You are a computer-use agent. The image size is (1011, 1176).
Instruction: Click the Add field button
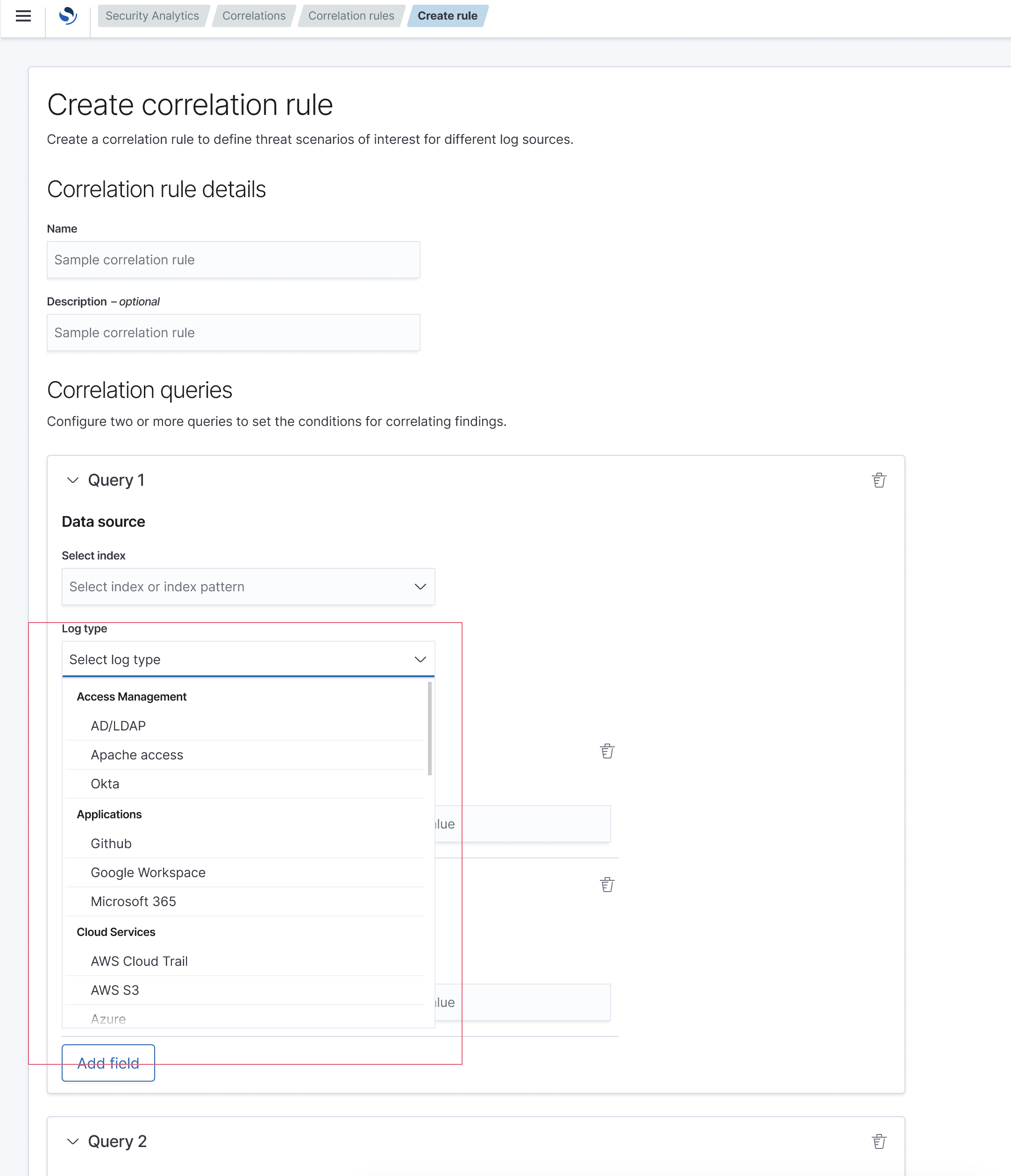[108, 1063]
